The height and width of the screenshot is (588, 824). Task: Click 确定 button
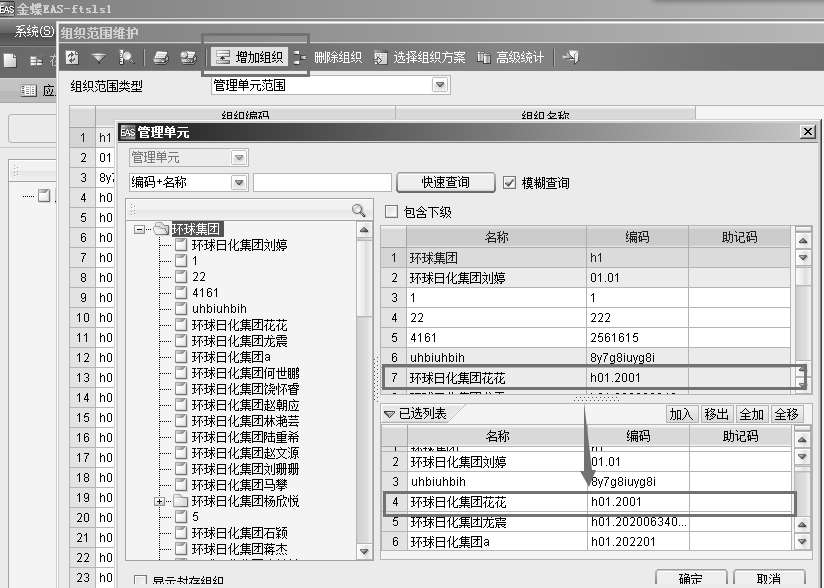691,579
